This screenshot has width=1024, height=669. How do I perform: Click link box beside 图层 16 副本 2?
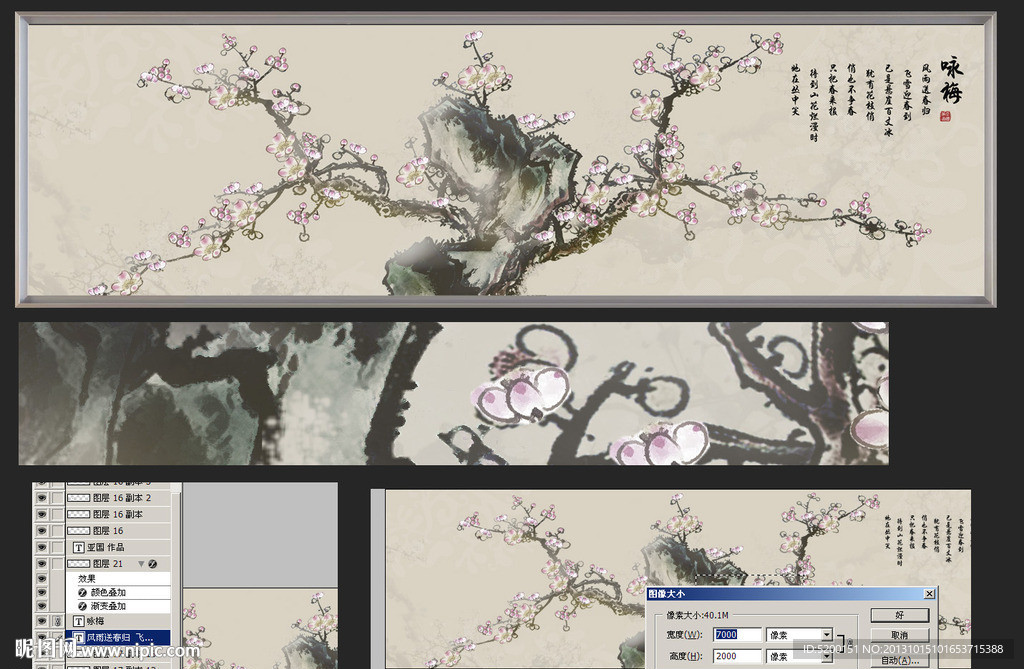(57, 498)
